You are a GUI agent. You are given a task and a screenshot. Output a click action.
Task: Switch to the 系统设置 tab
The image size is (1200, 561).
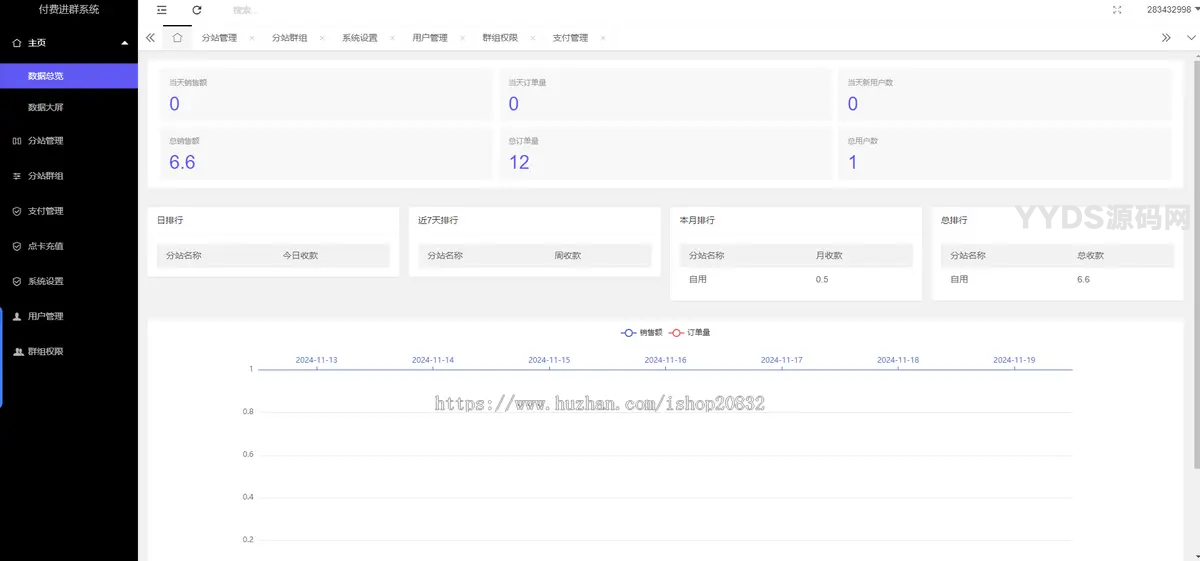pos(359,38)
